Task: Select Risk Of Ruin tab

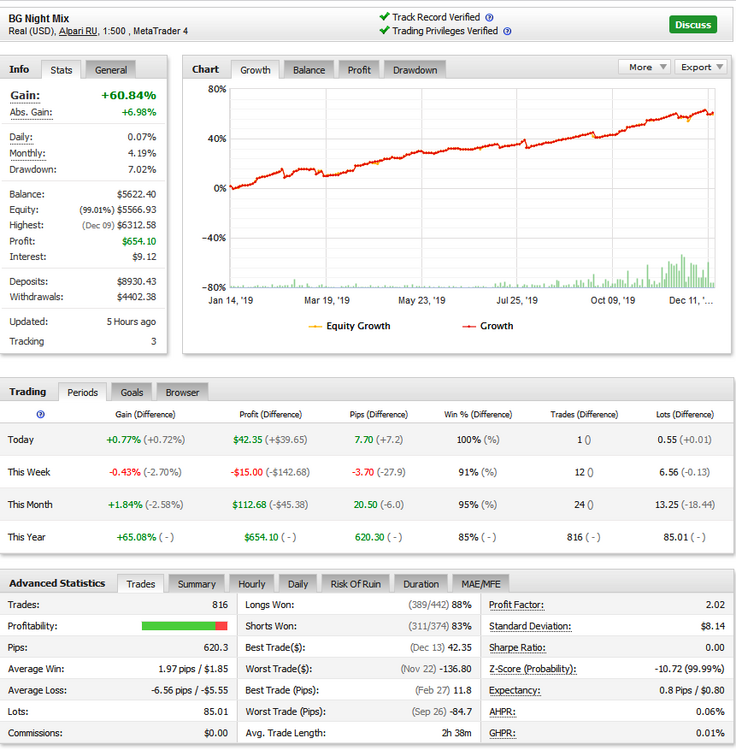Action: click(x=355, y=584)
